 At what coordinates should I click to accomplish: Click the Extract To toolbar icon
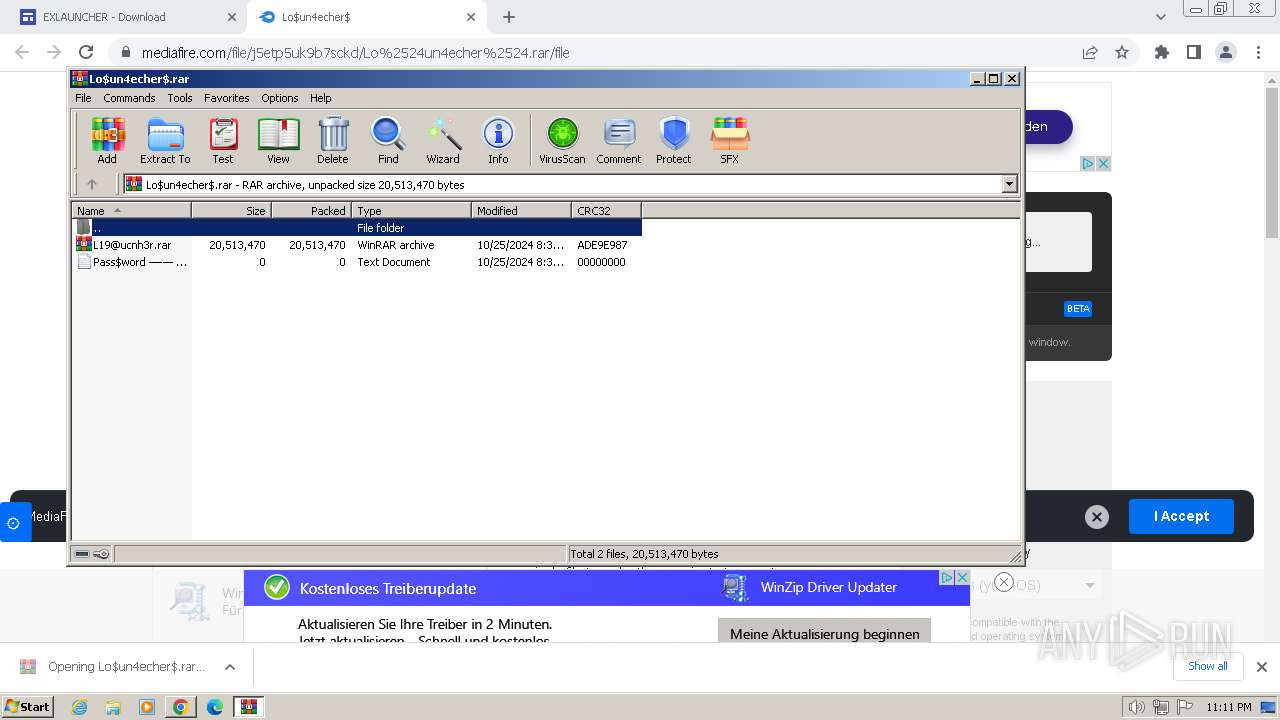coord(165,141)
